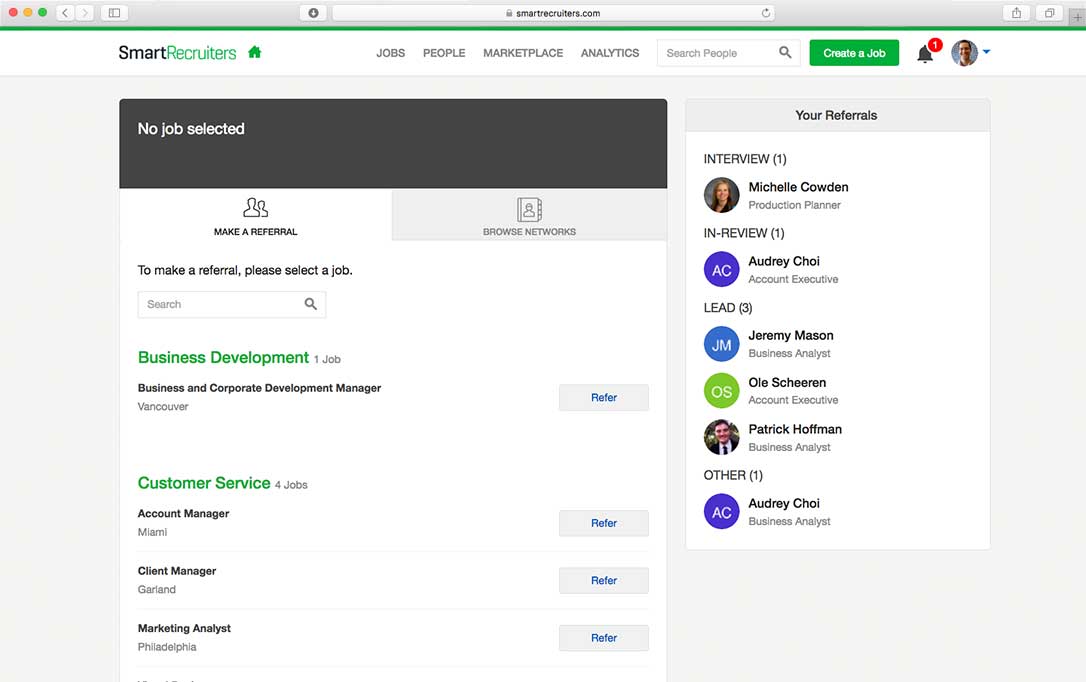The height and width of the screenshot is (682, 1086).
Task: Open Michelle Cowden's referral photo
Action: point(721,195)
